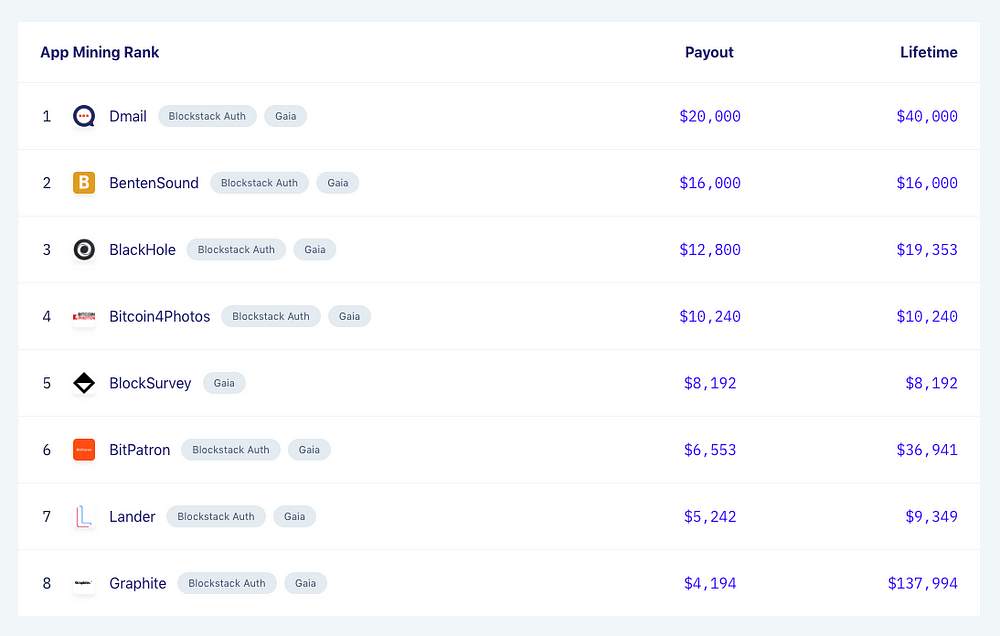This screenshot has height=636, width=1000.
Task: Select Lander's $5,242 payout value
Action: 710,517
